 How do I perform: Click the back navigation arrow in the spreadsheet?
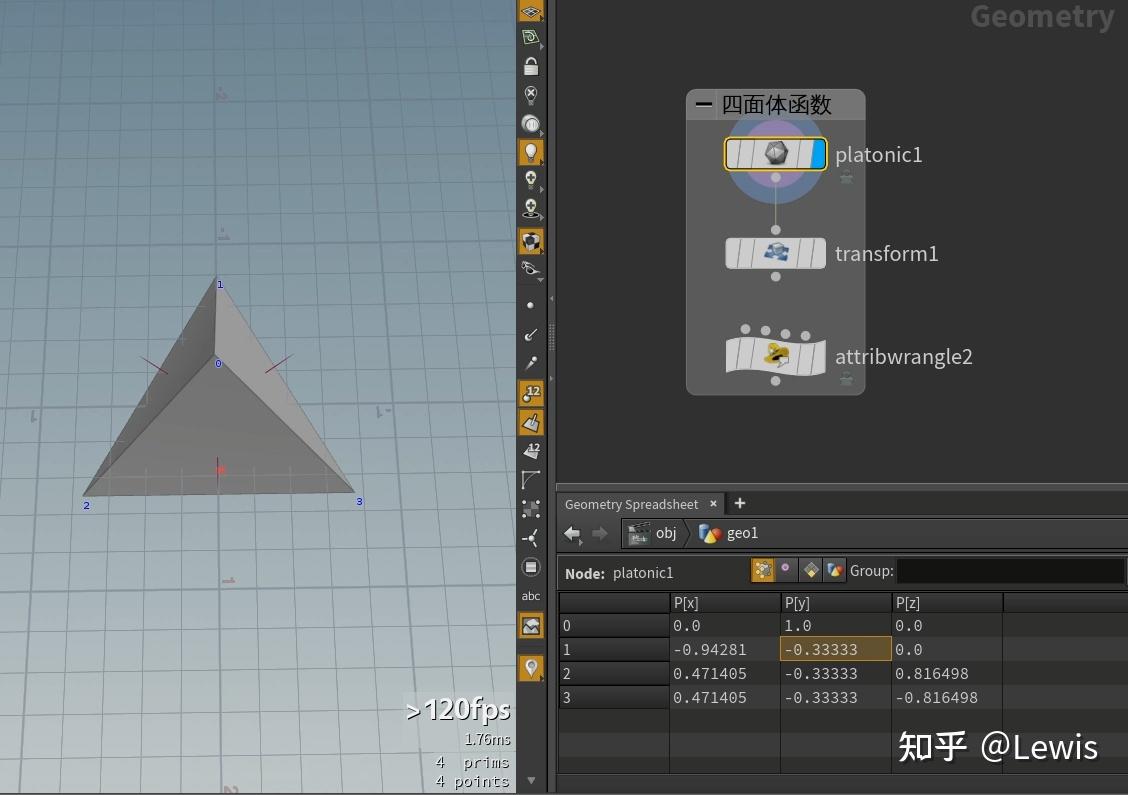(571, 534)
